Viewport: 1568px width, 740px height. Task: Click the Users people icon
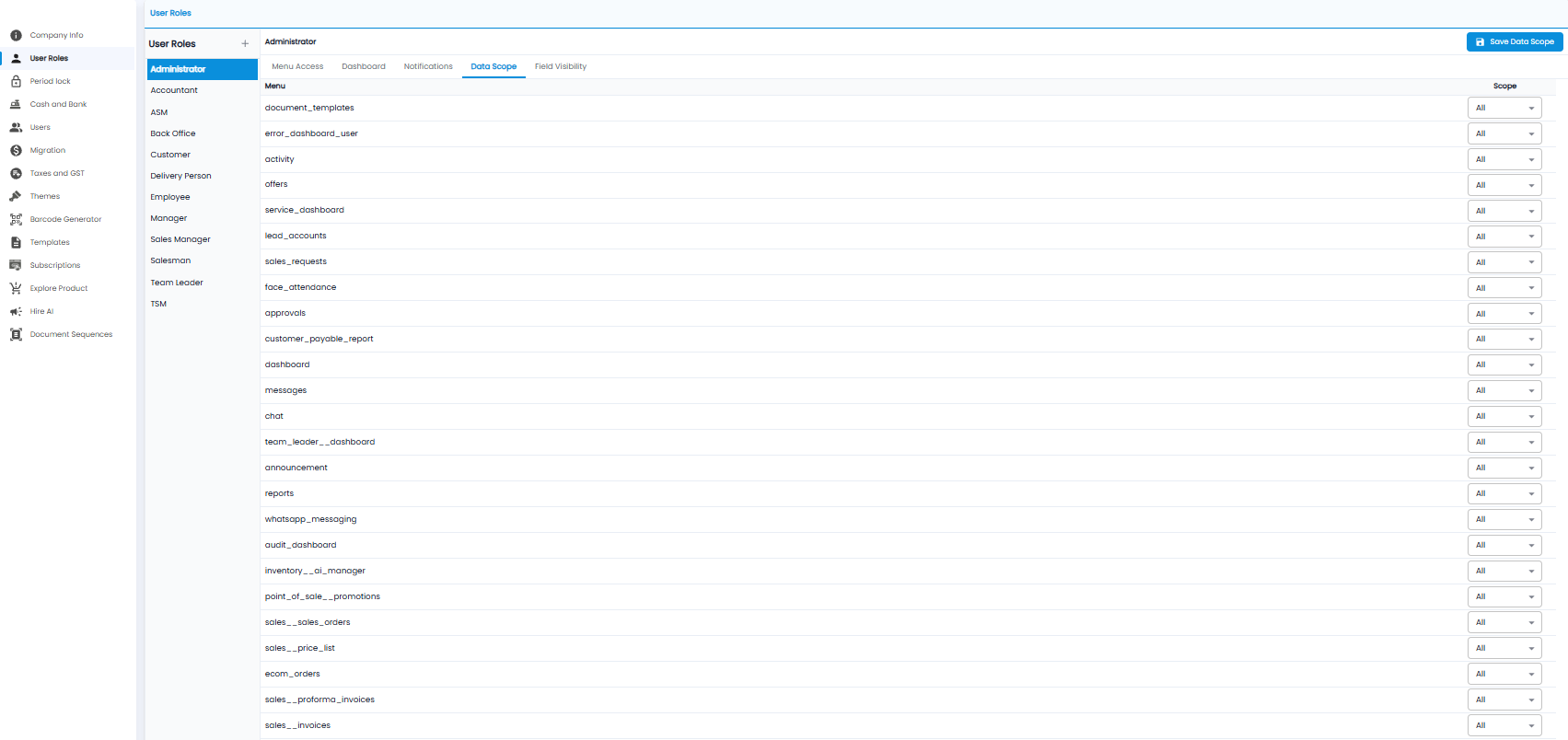pyautogui.click(x=16, y=127)
